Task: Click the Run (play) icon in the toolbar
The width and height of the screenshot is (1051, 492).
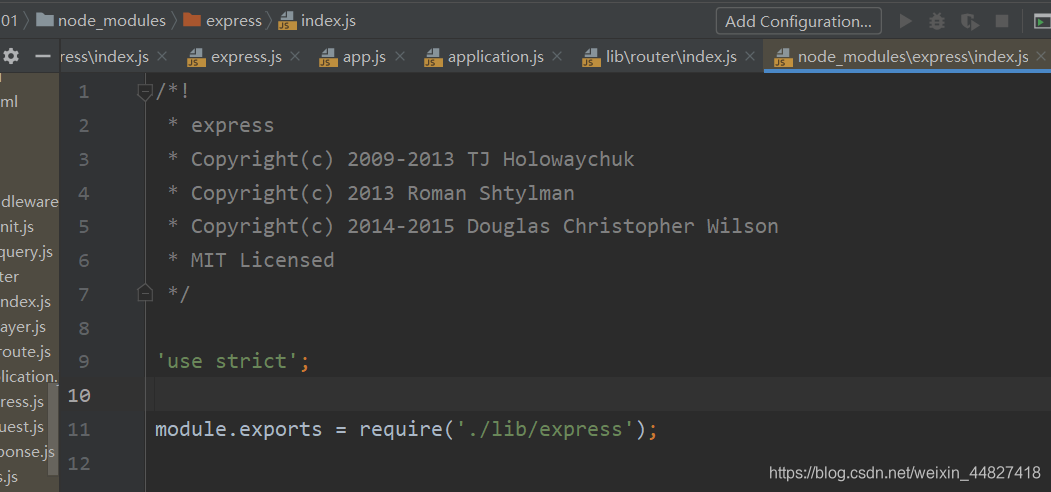Action: [x=906, y=21]
